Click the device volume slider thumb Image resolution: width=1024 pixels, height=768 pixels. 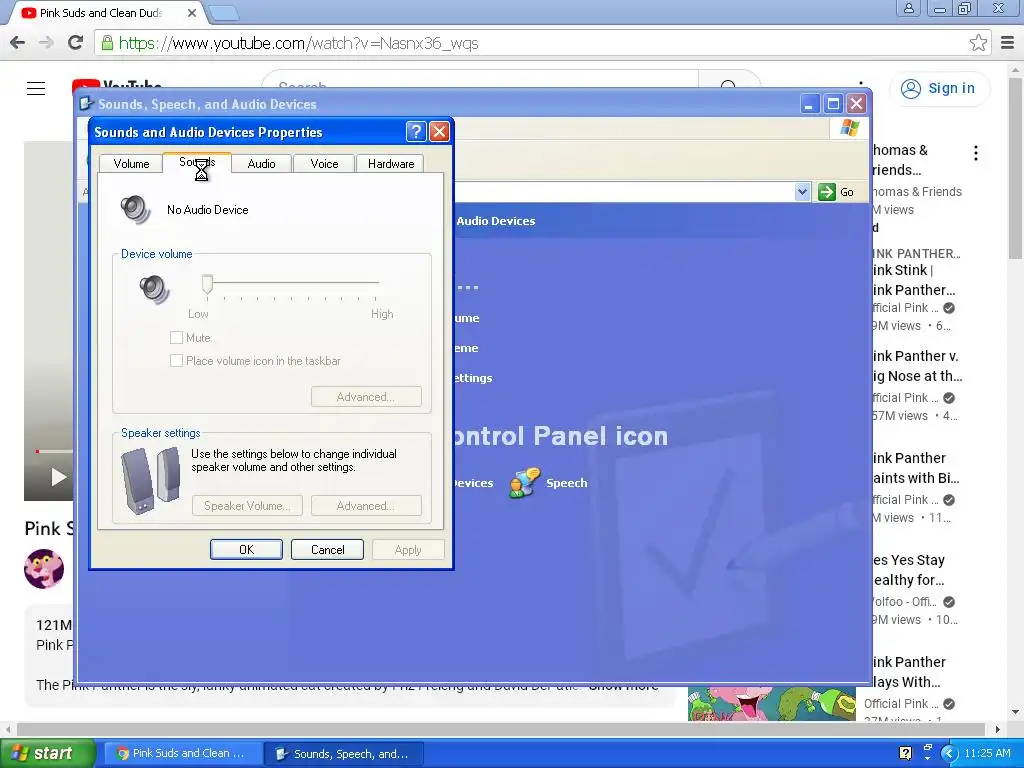pyautogui.click(x=207, y=284)
